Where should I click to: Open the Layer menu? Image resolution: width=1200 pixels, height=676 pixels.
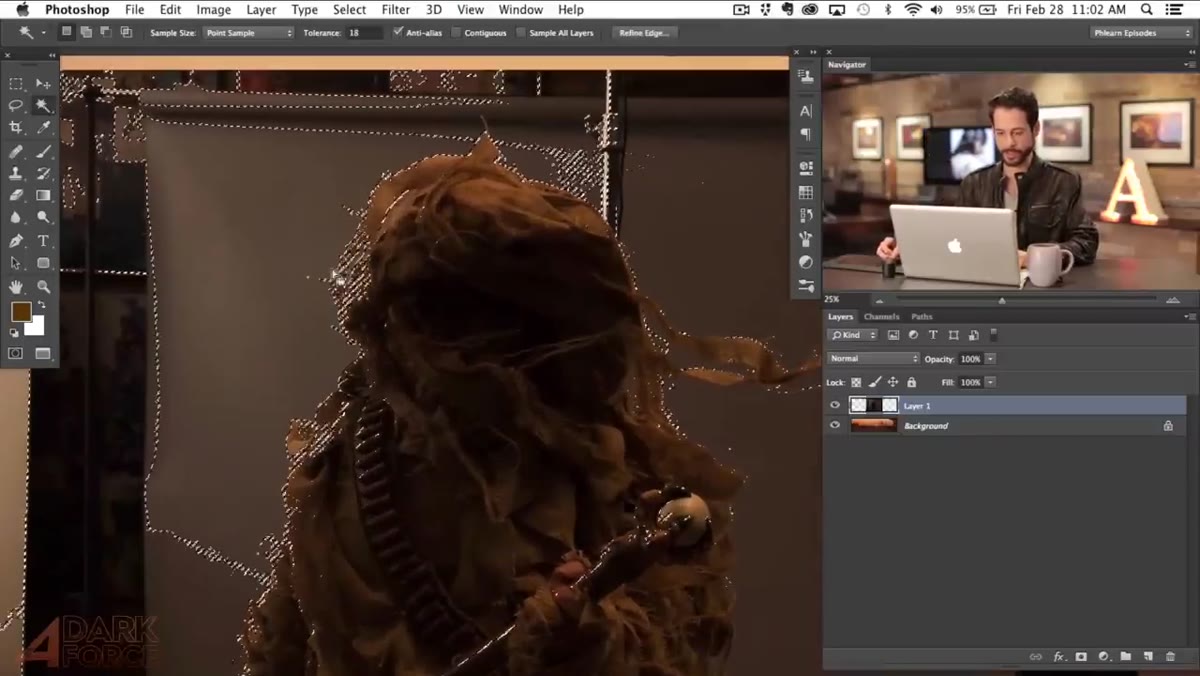point(261,9)
